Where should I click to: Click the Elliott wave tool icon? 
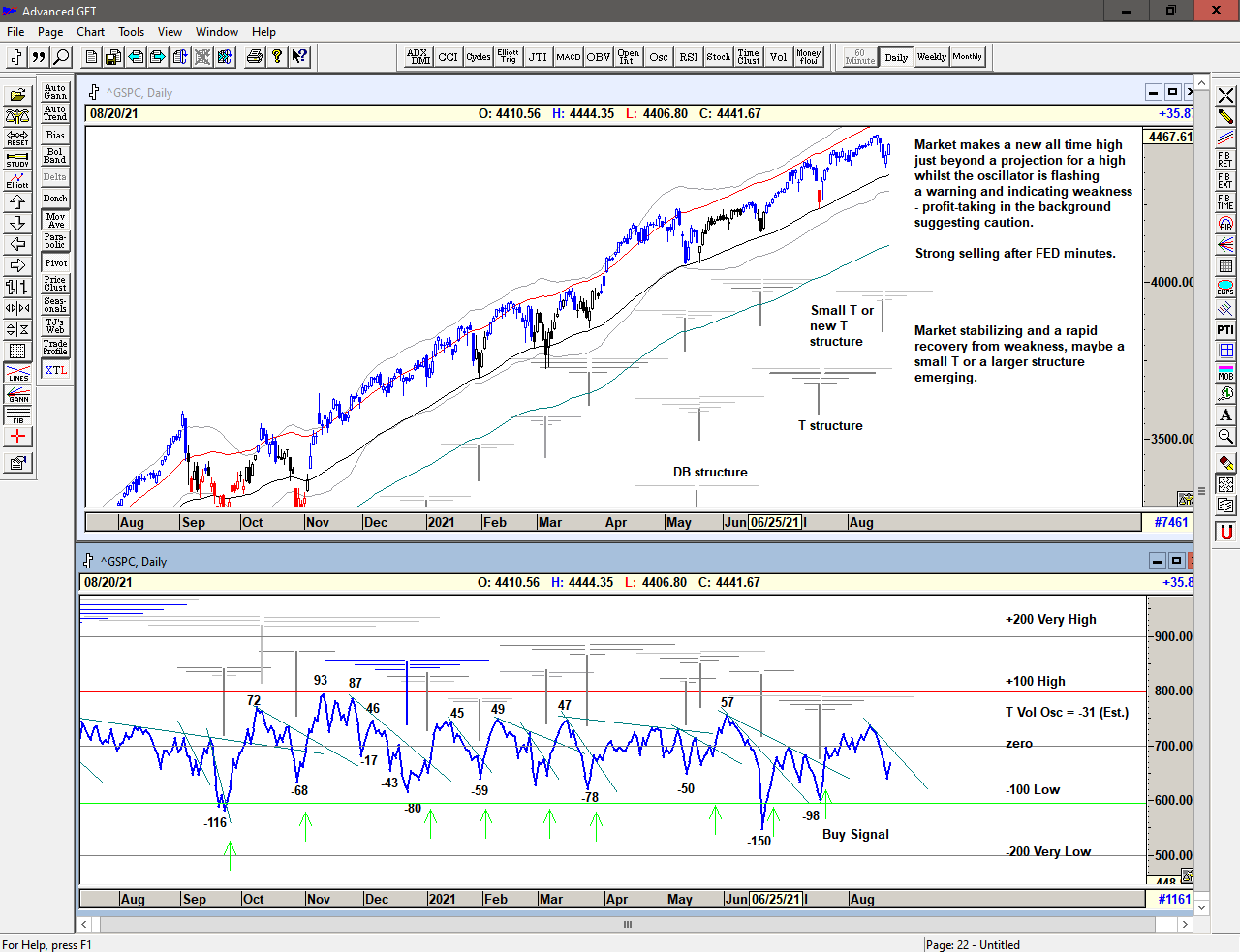17,180
